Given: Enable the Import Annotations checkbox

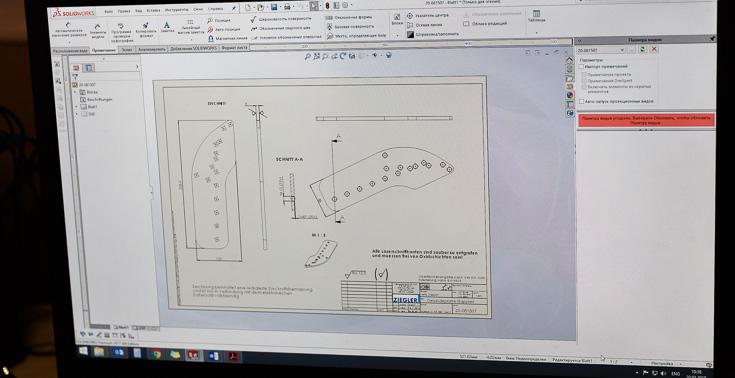Looking at the screenshot, I should click(x=582, y=67).
